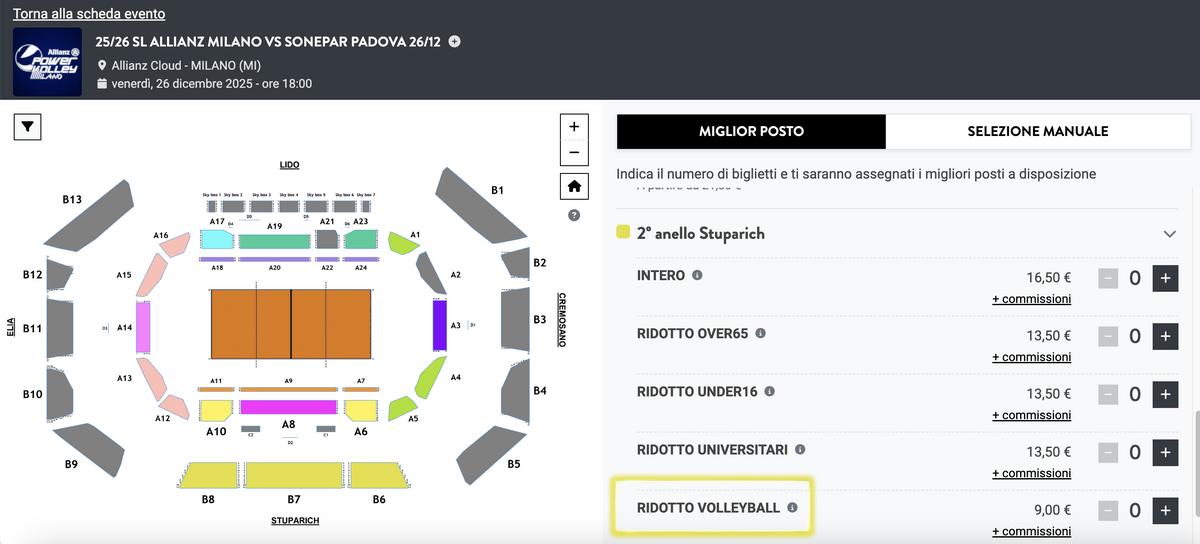Go back via Torna alla scheda evento
The width and height of the screenshot is (1200, 544).
point(89,14)
